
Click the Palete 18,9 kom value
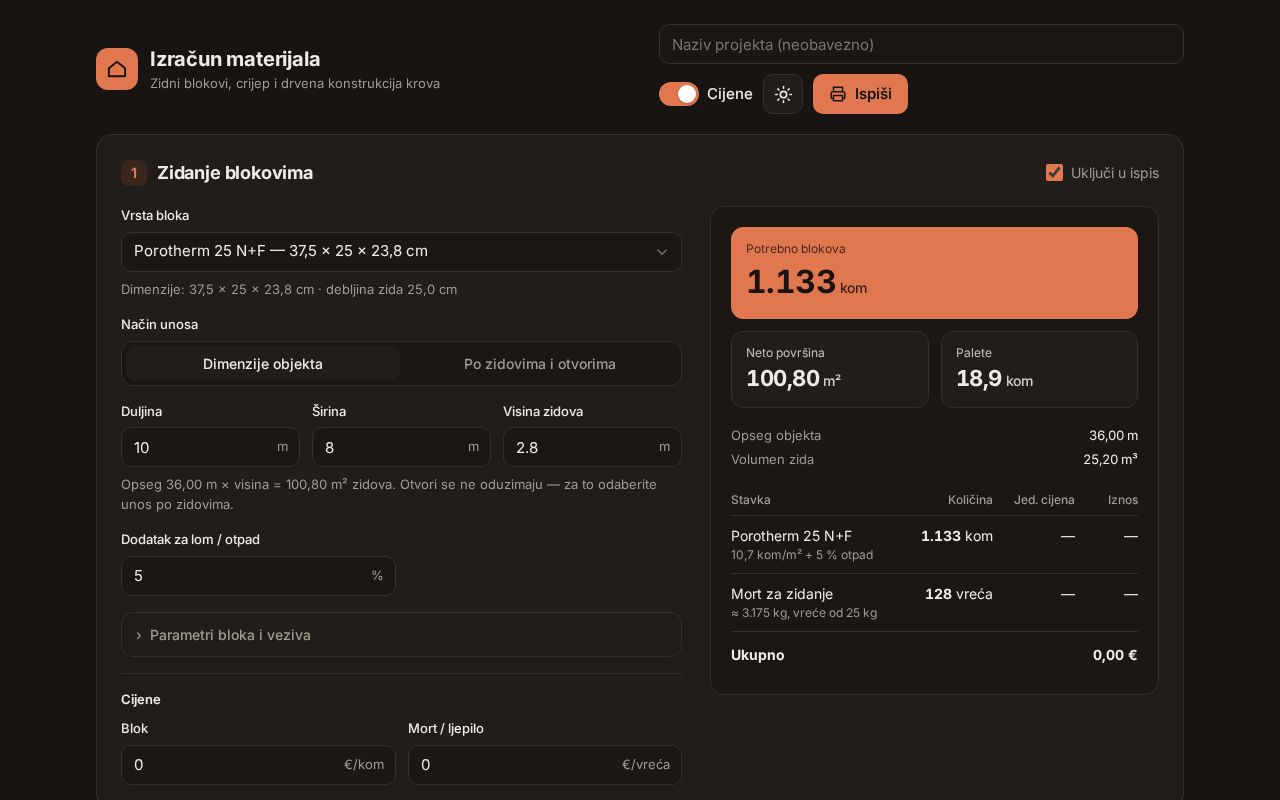pos(994,379)
